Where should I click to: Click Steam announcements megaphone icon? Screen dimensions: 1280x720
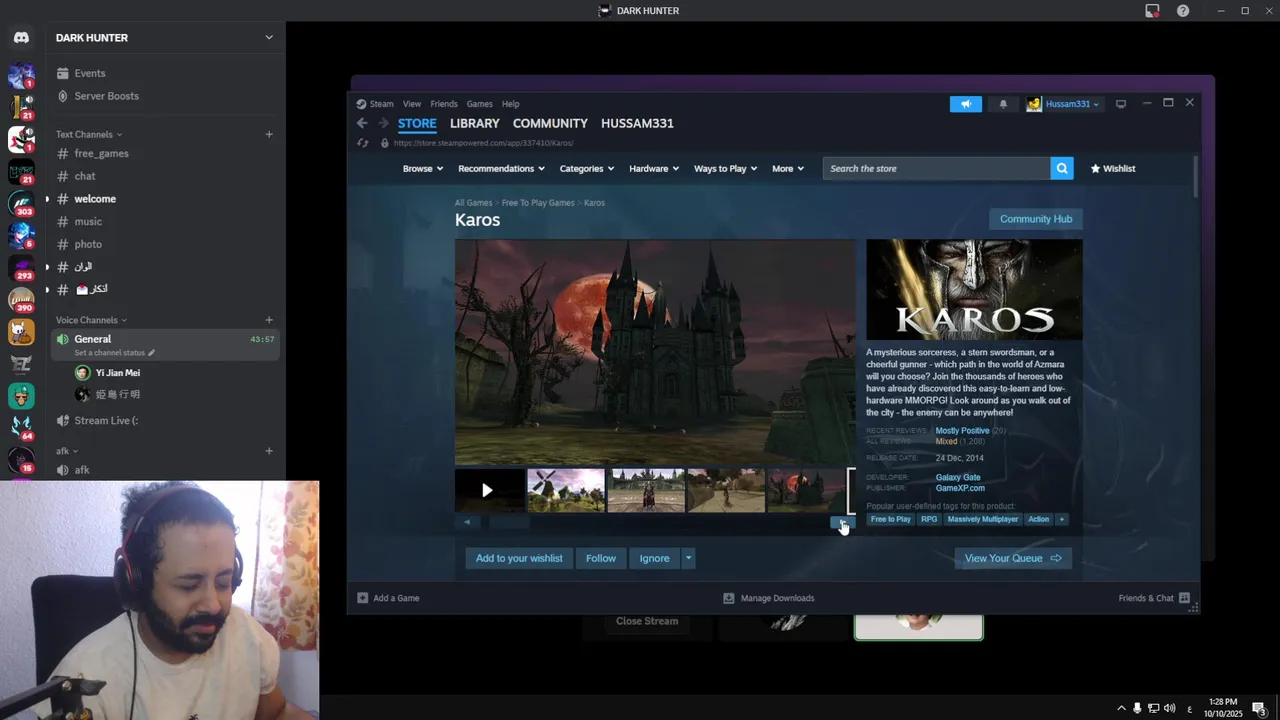(966, 104)
